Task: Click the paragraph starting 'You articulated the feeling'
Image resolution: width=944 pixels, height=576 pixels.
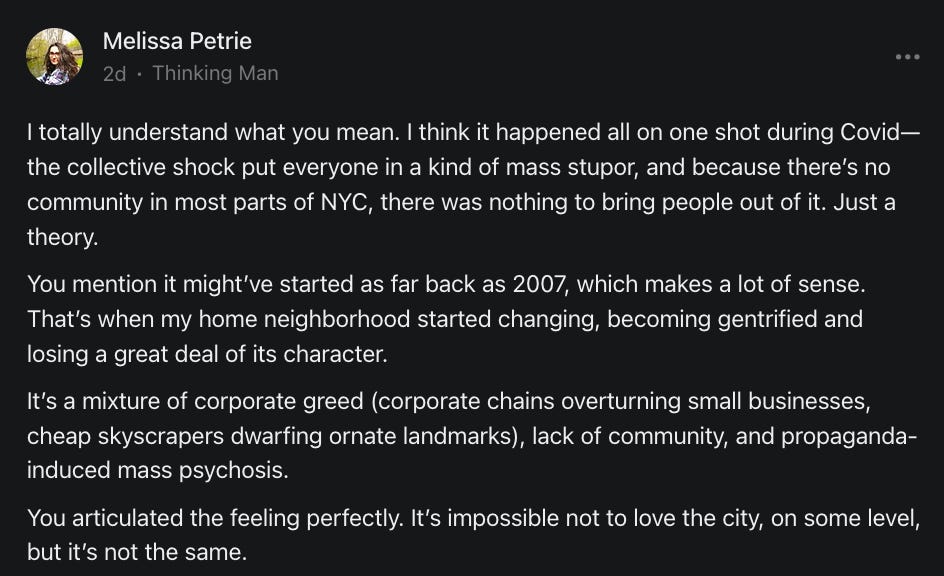Action: [x=470, y=534]
